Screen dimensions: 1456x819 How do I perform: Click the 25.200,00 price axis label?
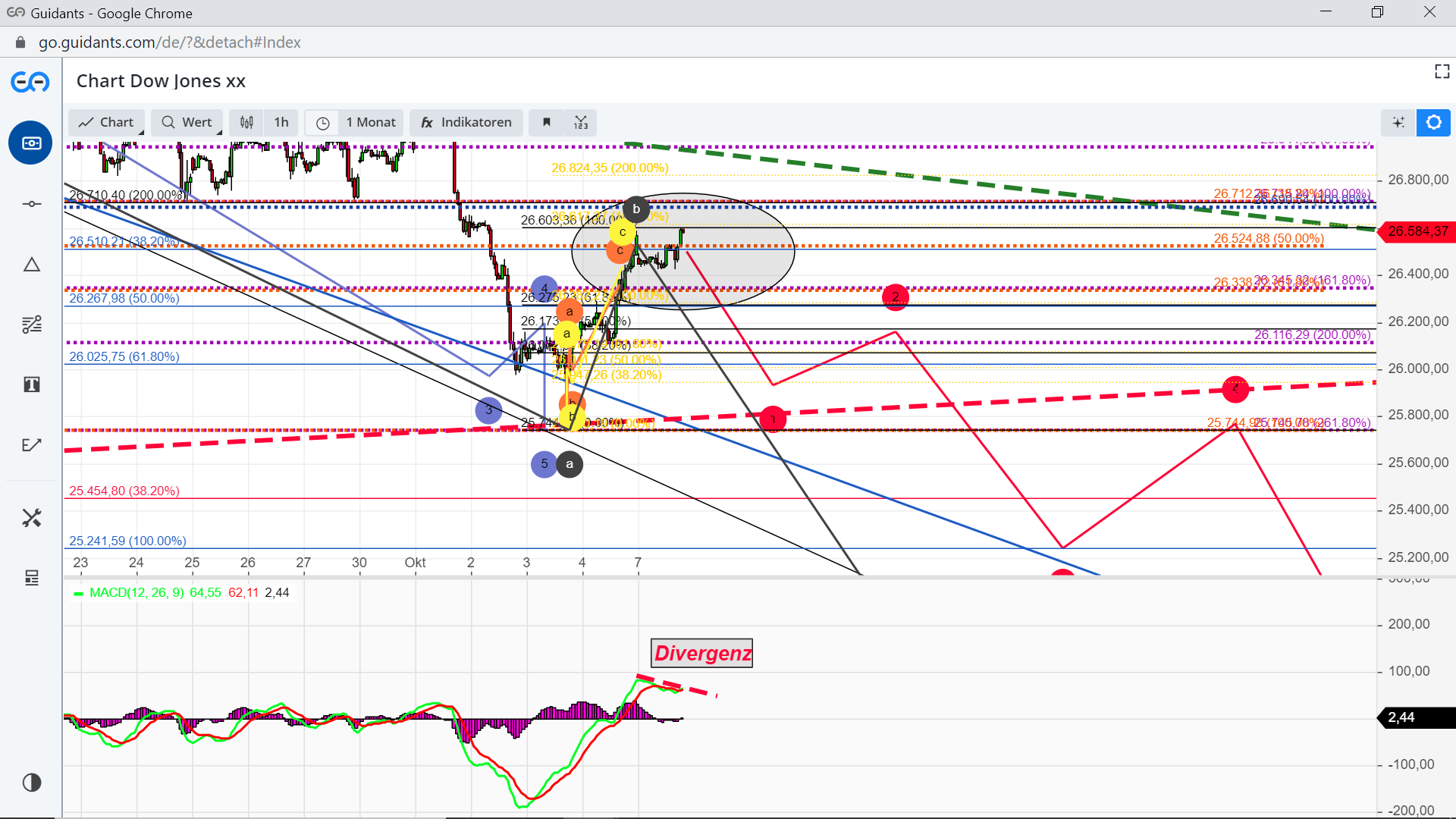1417,557
